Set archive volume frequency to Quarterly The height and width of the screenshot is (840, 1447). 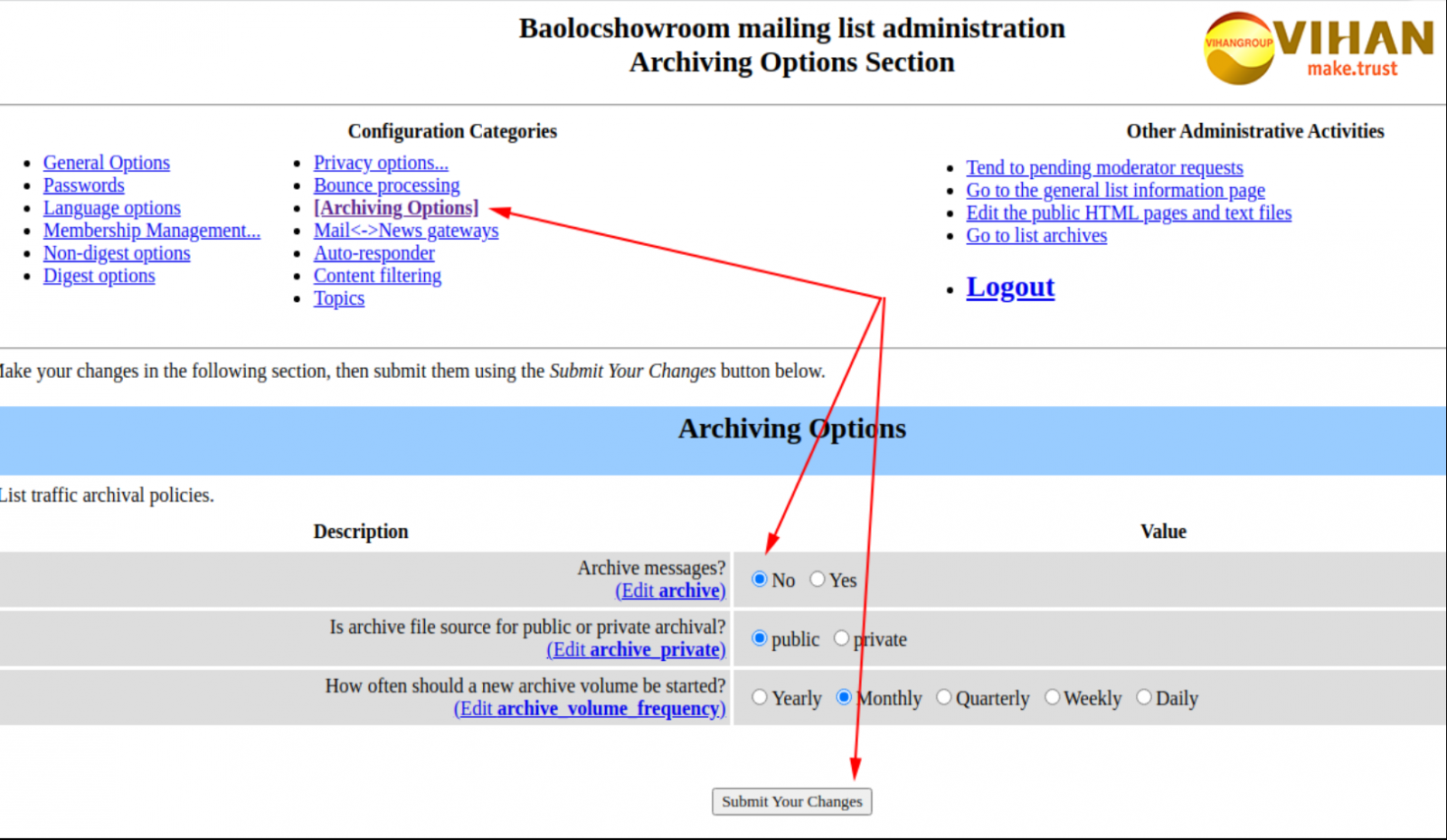[x=944, y=697]
